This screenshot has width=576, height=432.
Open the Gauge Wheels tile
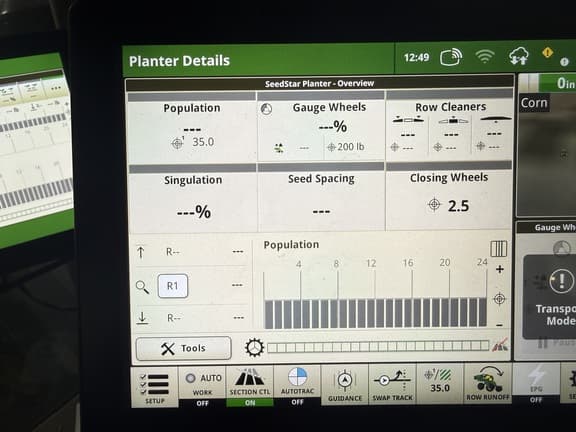point(321,127)
